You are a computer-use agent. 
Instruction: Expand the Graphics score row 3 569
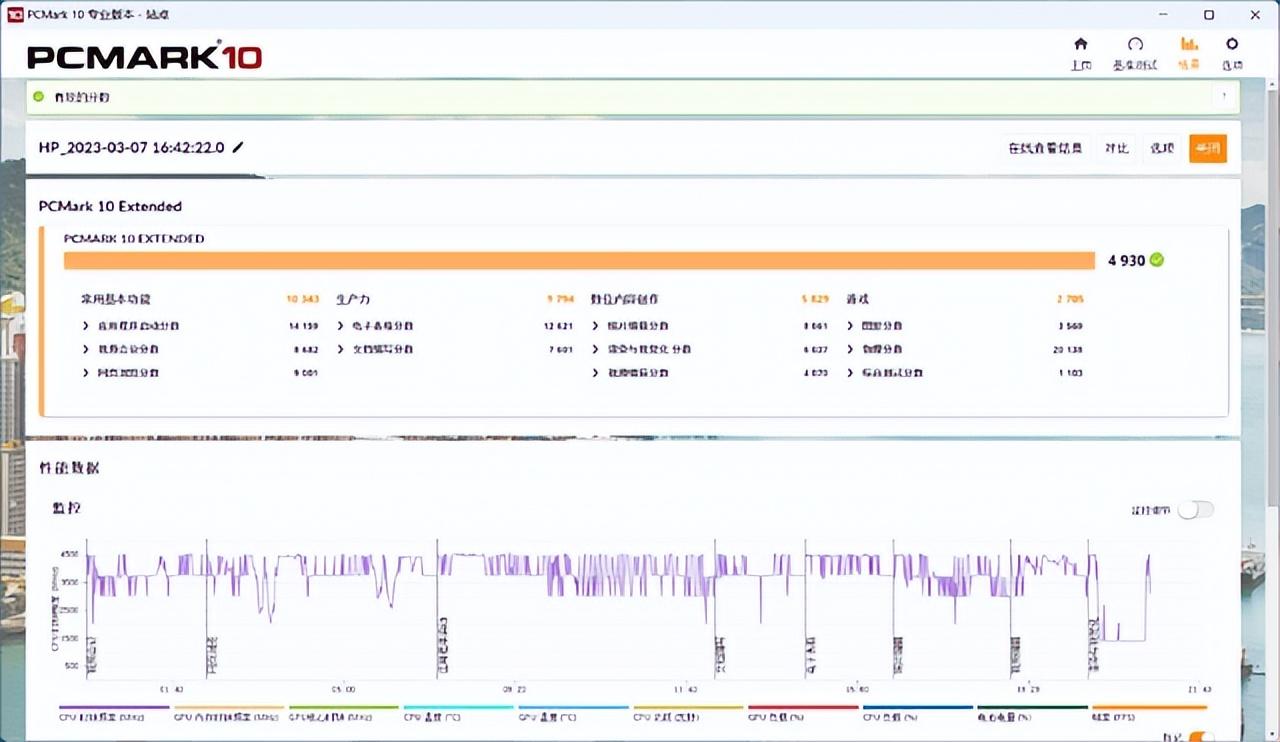point(965,326)
